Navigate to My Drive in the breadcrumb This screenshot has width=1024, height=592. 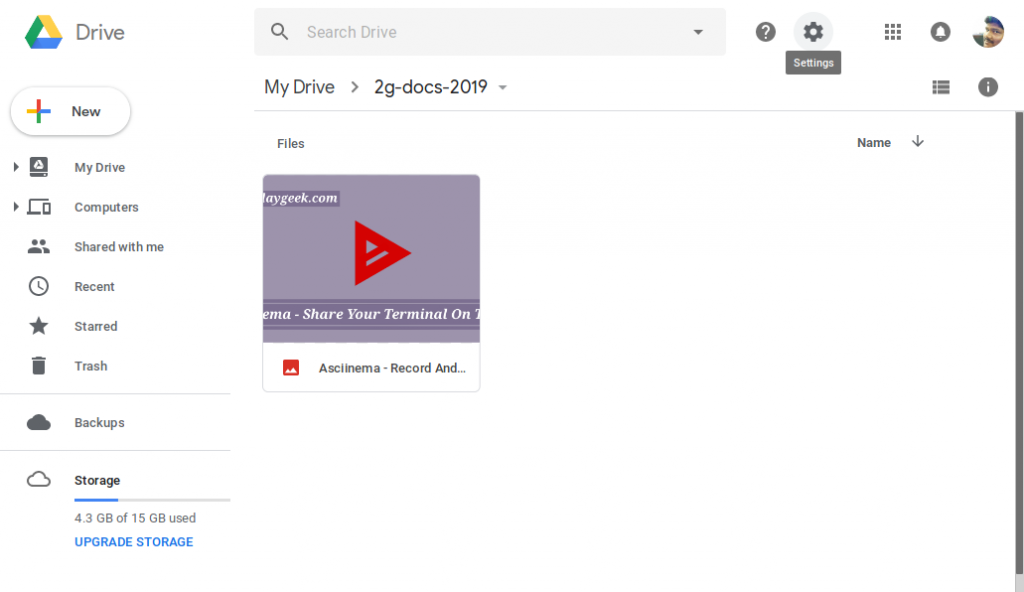click(x=299, y=87)
